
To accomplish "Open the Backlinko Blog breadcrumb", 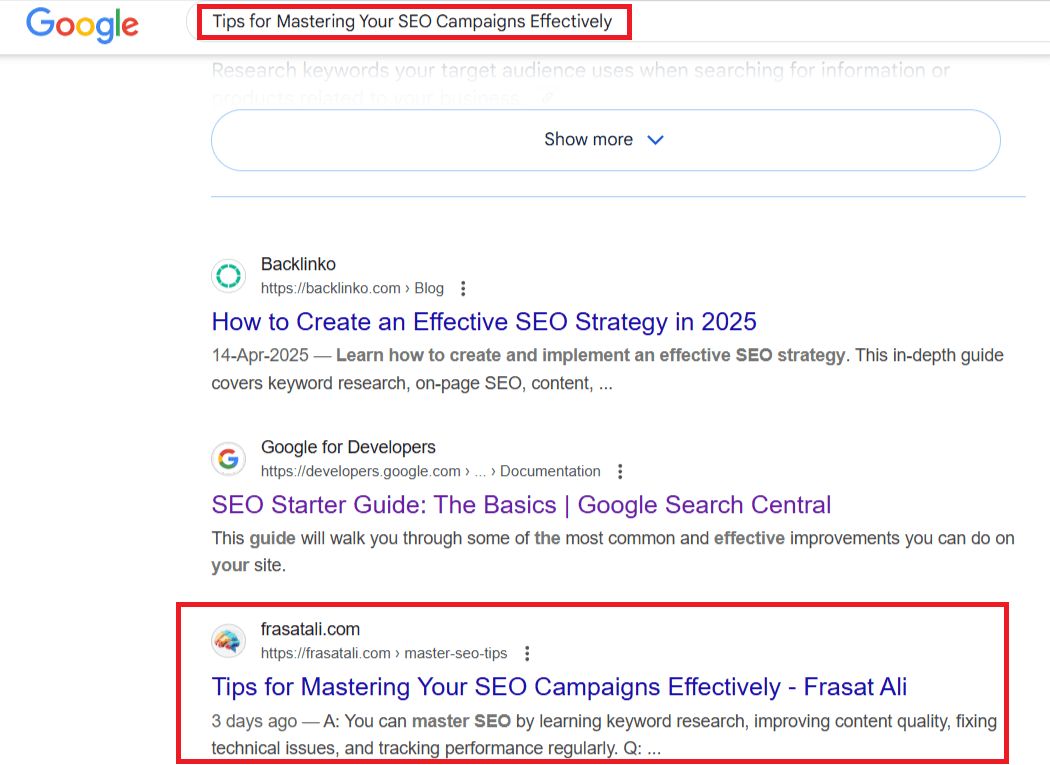I will [429, 288].
